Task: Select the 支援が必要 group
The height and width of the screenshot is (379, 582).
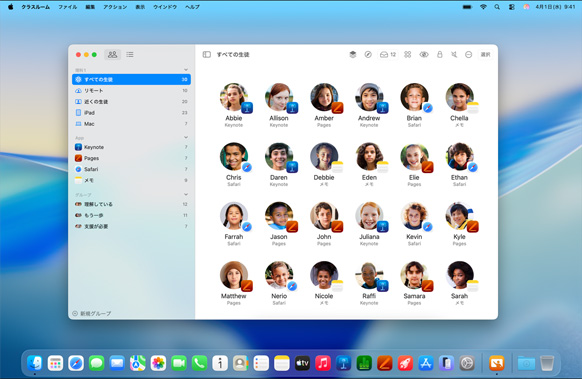Action: (x=131, y=226)
